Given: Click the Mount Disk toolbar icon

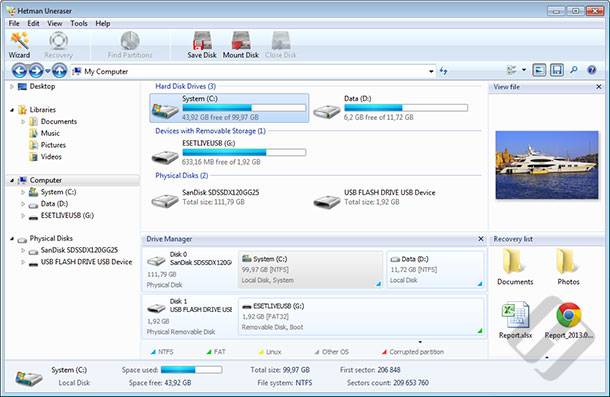Looking at the screenshot, I should (240, 45).
